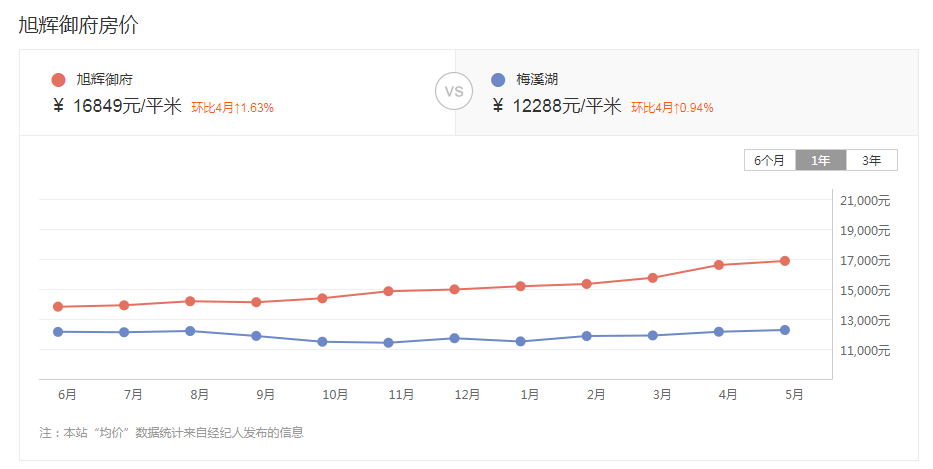Click the VS circle icon
Image resolution: width=933 pixels, height=469 pixels.
click(454, 91)
